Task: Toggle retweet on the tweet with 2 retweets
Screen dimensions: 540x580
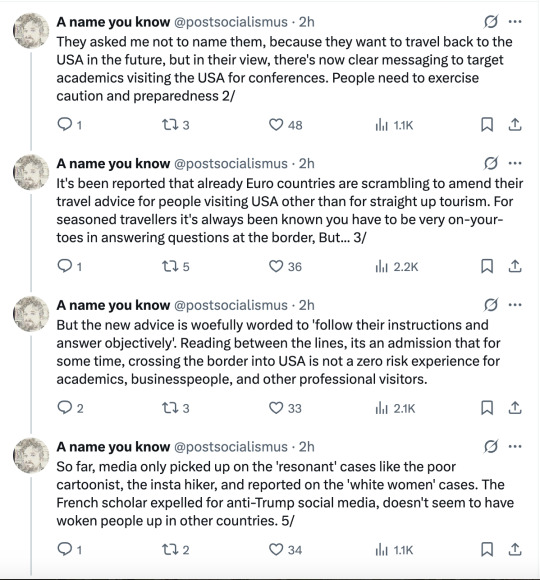Action: coord(176,549)
